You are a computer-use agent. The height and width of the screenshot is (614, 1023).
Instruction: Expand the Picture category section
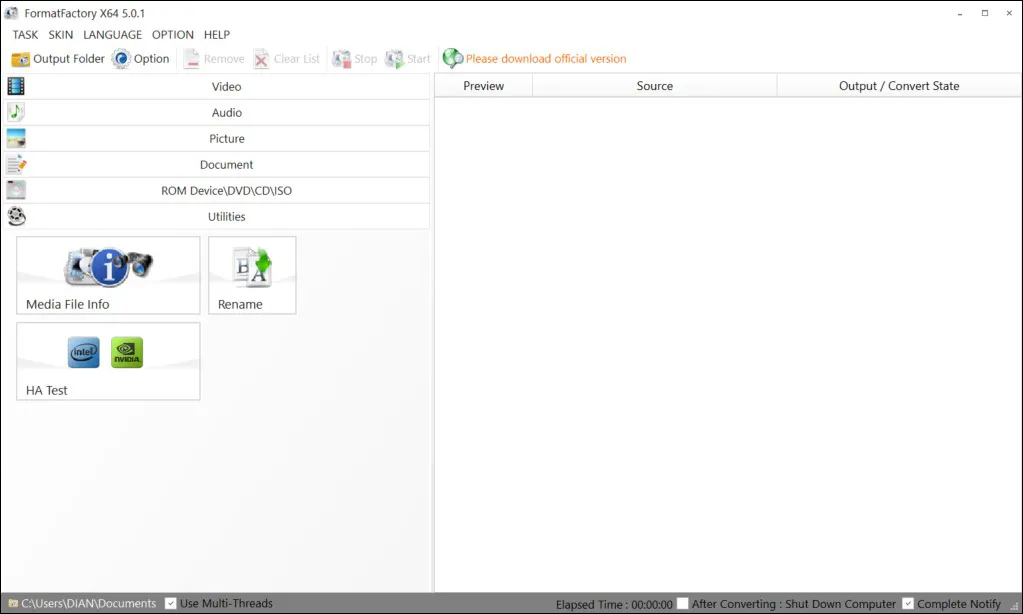tap(226, 139)
